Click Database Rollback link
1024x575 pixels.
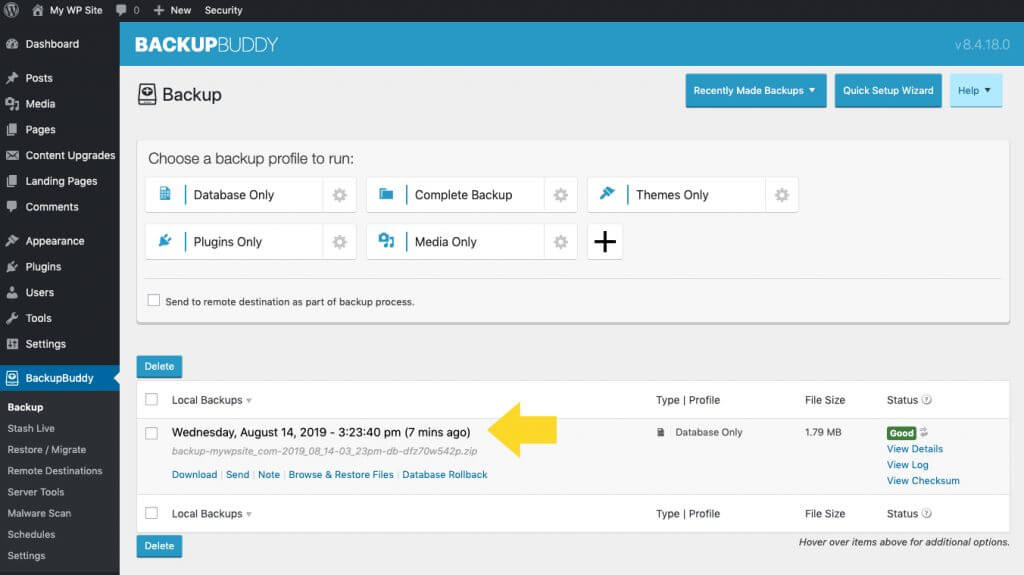pyautogui.click(x=445, y=474)
